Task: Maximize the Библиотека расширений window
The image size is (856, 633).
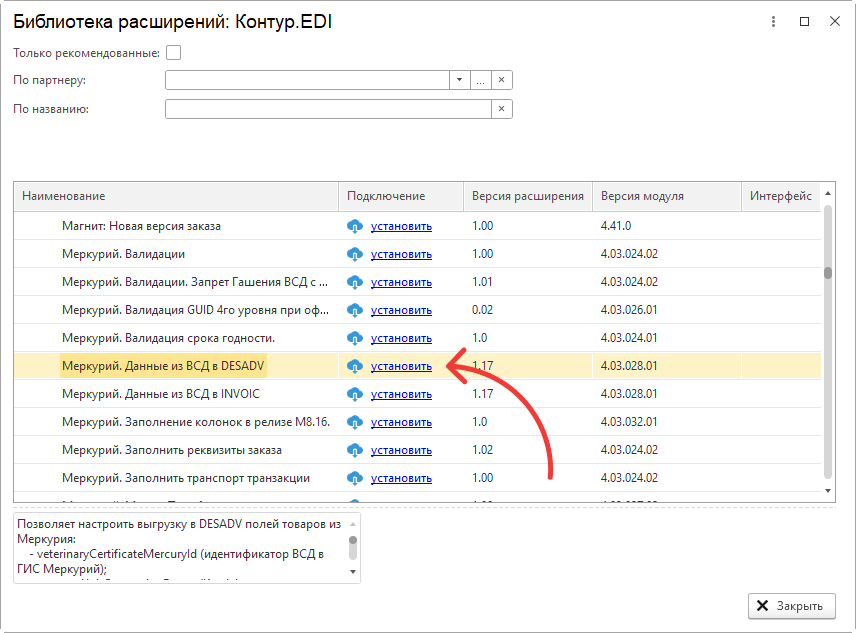Action: 804,22
